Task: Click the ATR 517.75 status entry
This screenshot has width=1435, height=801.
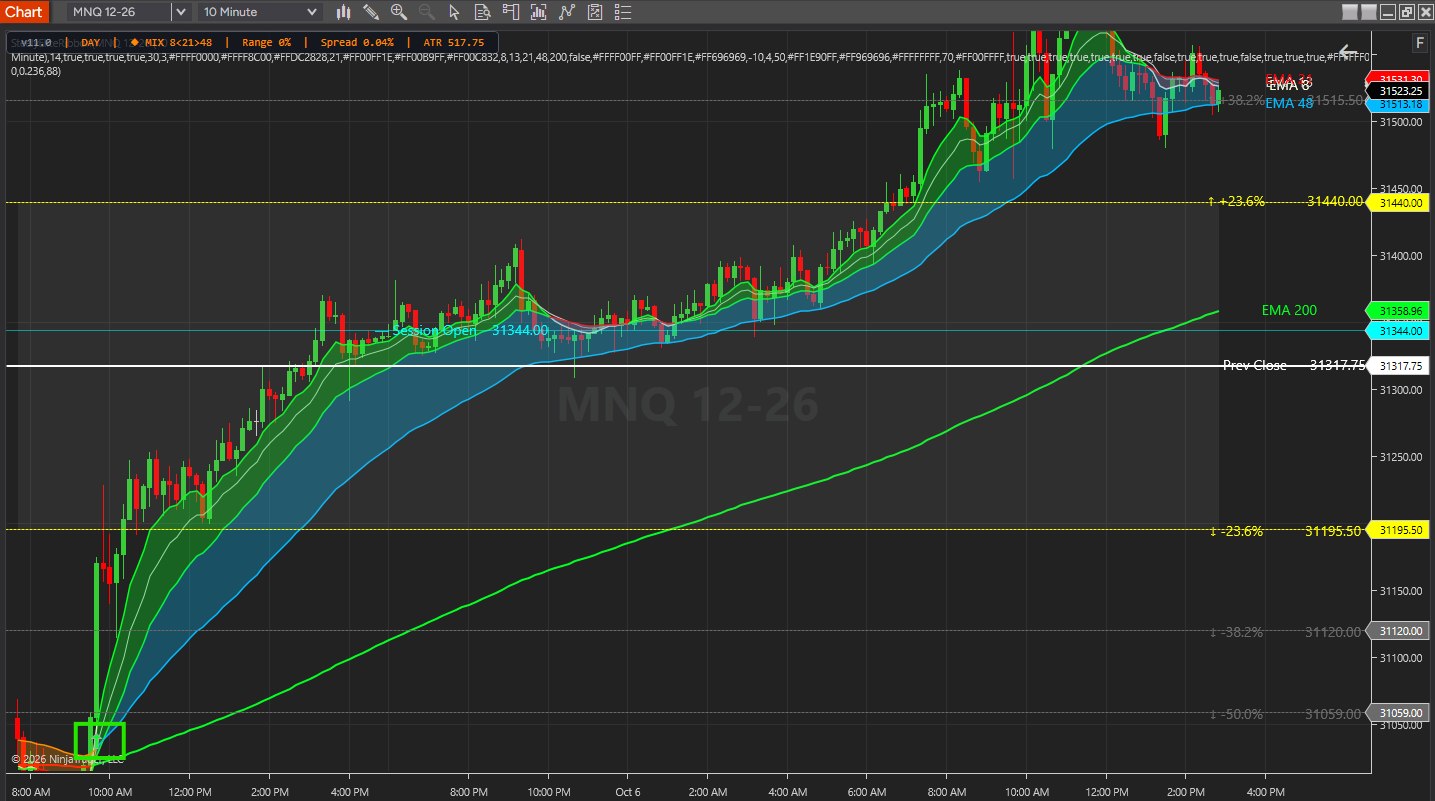Action: click(454, 42)
